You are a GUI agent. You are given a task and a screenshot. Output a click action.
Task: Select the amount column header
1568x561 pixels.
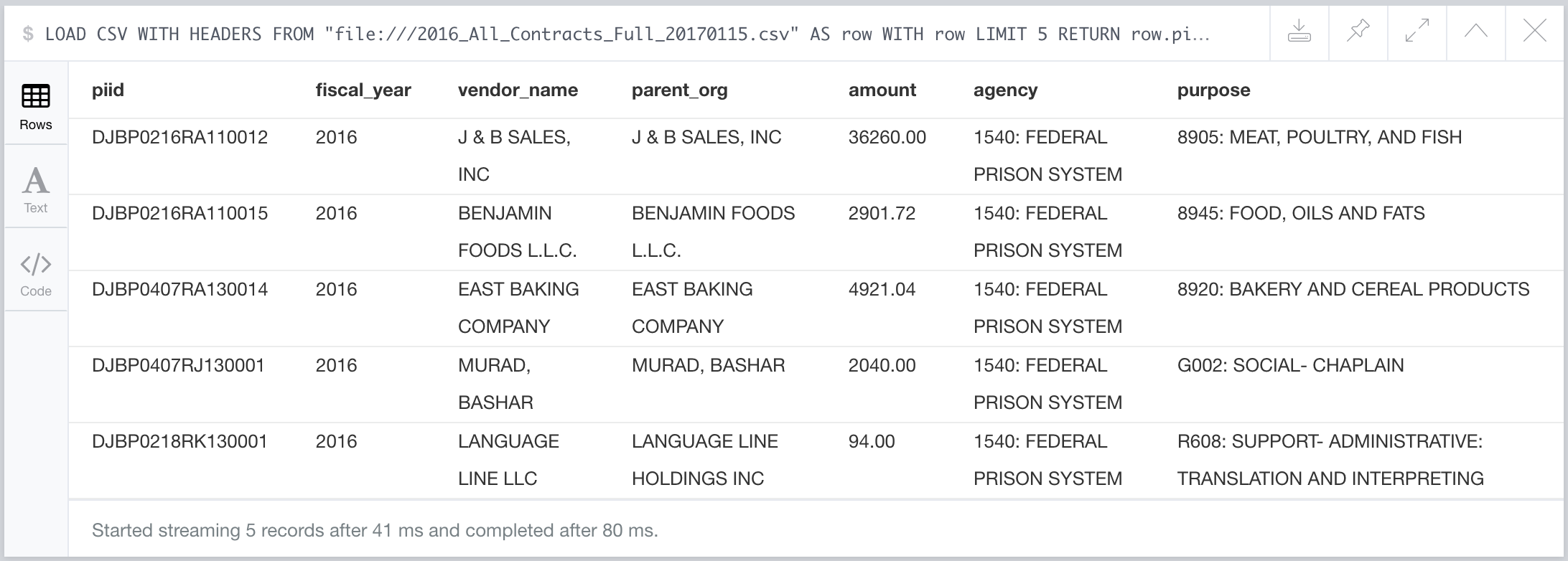pyautogui.click(x=882, y=90)
